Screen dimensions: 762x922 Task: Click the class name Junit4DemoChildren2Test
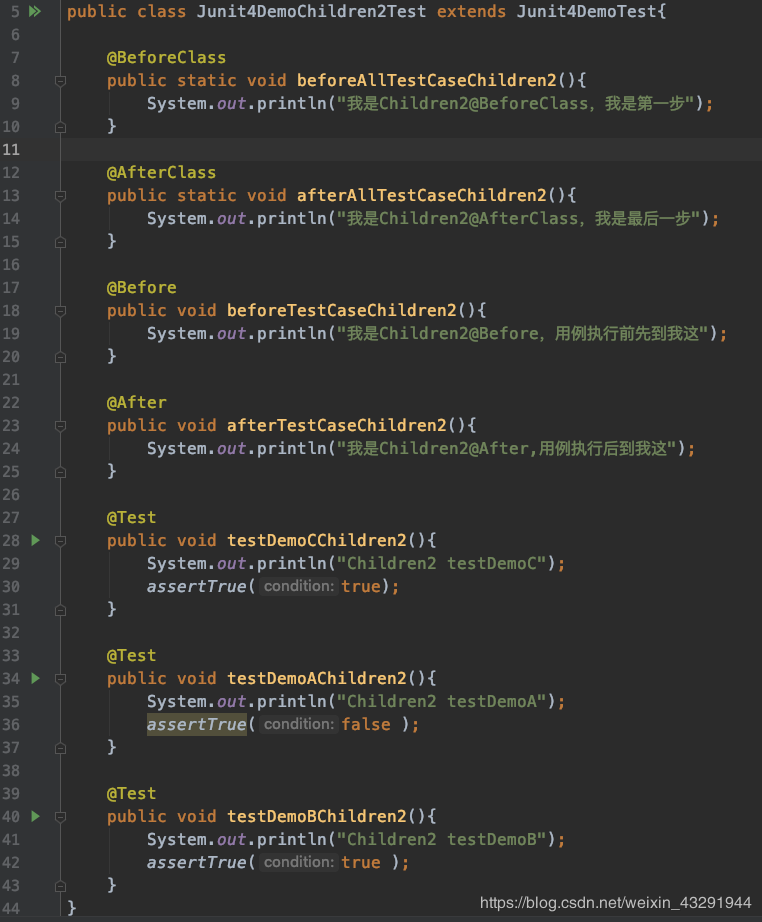coord(311,11)
